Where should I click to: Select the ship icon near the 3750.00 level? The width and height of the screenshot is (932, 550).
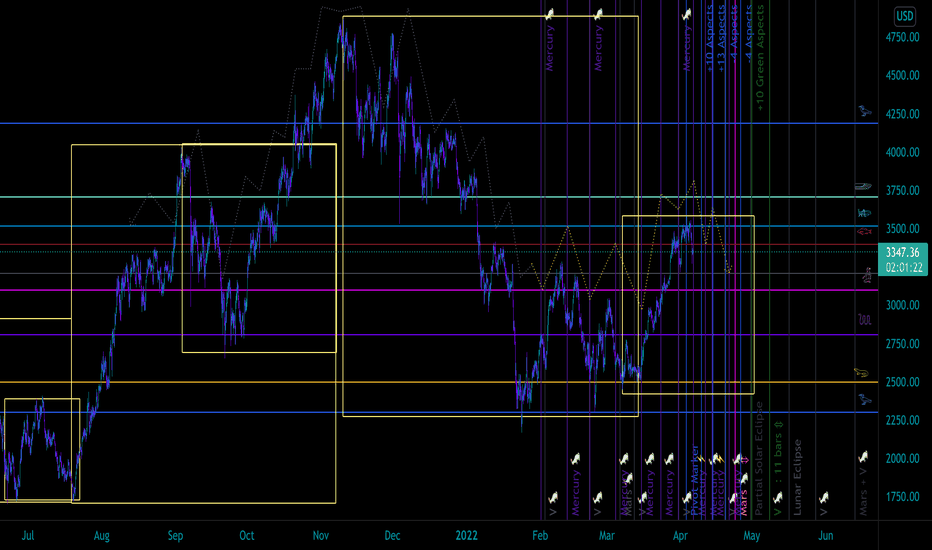(x=863, y=187)
